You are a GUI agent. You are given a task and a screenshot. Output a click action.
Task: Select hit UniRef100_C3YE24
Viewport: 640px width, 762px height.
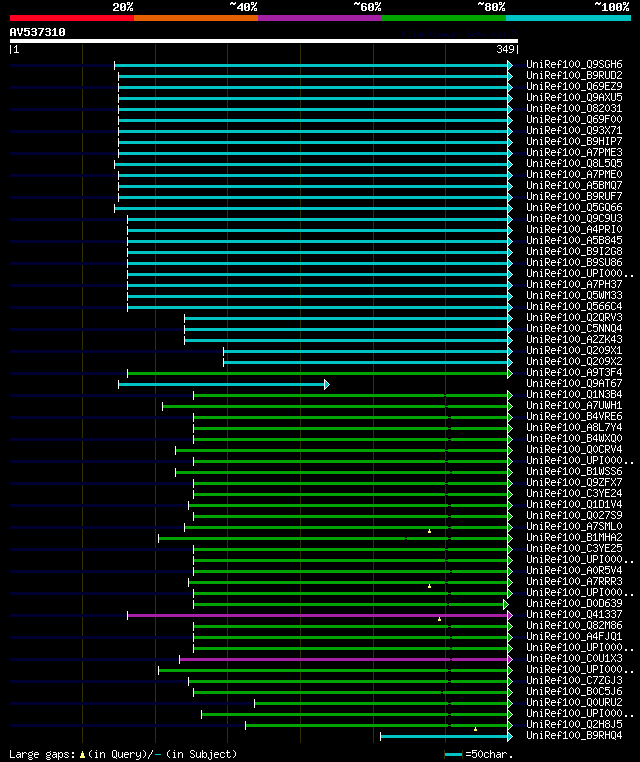(x=574, y=493)
